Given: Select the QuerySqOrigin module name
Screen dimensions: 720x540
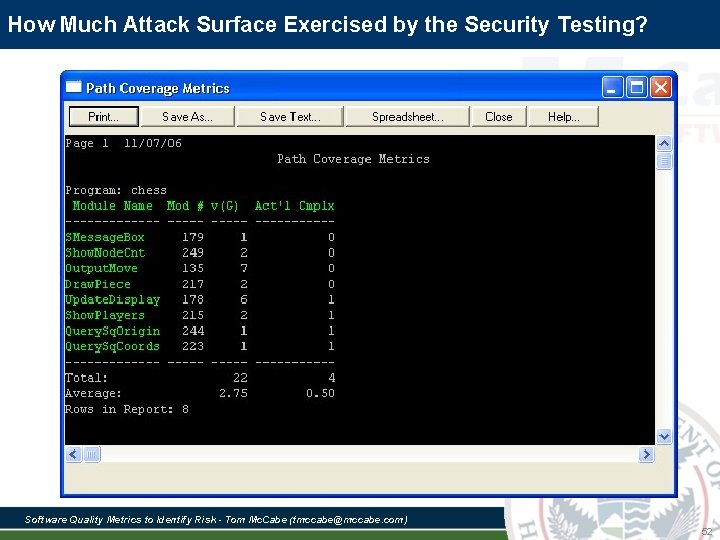Looking at the screenshot, I should pyautogui.click(x=112, y=331).
